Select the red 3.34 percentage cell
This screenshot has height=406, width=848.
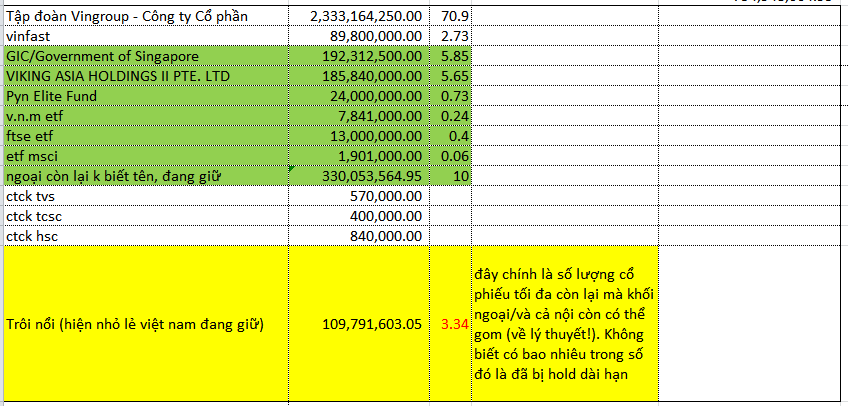pos(451,325)
